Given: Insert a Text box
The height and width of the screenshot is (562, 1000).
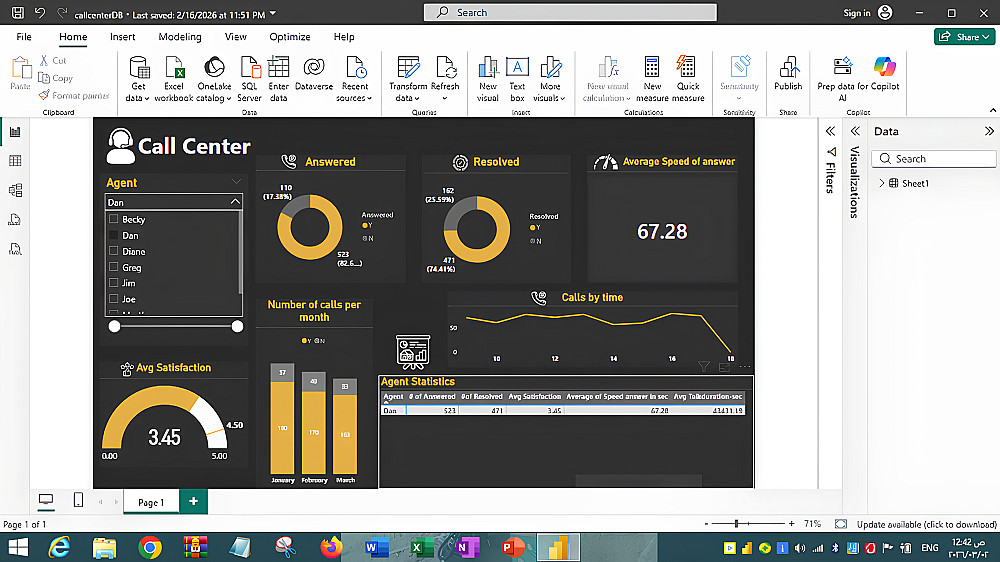Looking at the screenshot, I should click(517, 79).
